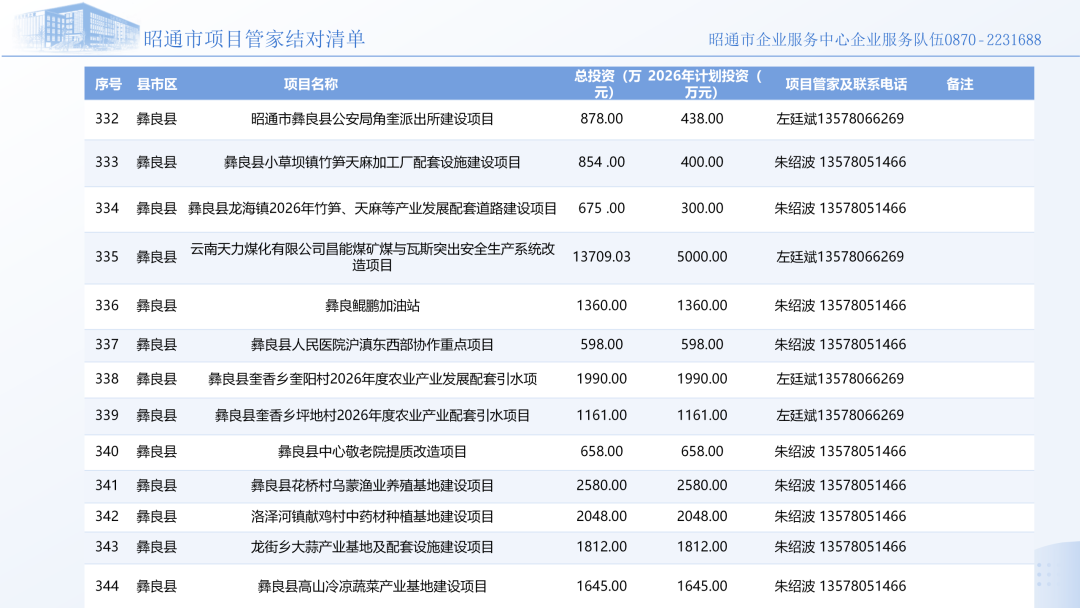Click project 彝良县人民医院沪滇东西部协作重点项目
The height and width of the screenshot is (608, 1080).
(372, 345)
